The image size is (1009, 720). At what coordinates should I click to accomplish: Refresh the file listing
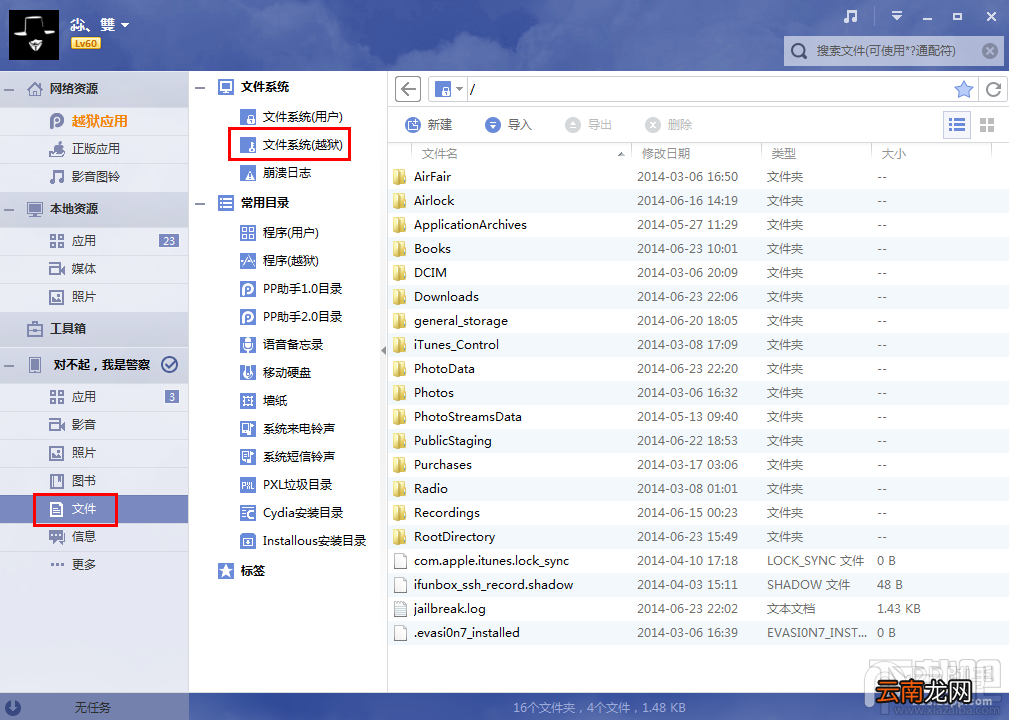coord(993,89)
